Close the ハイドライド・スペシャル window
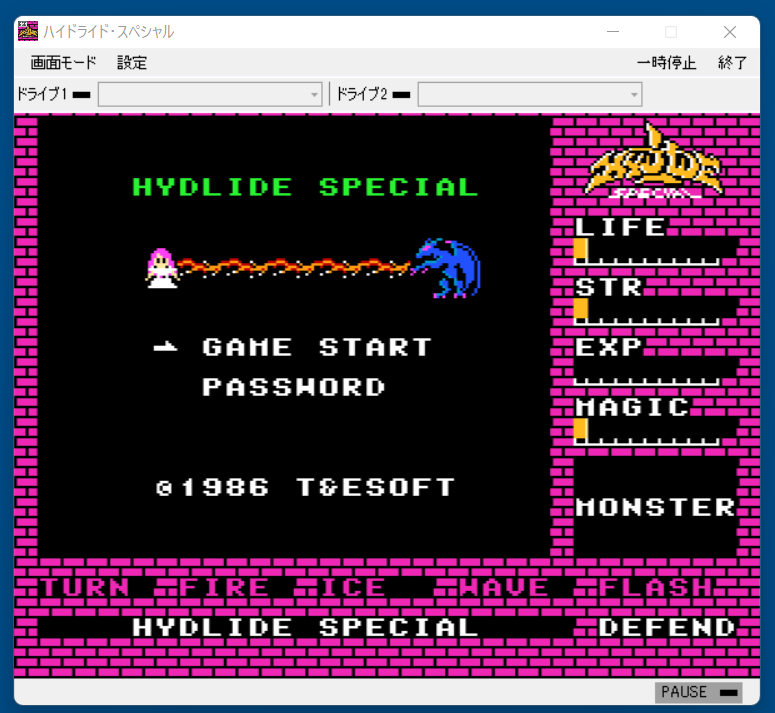This screenshot has height=713, width=775. 730,32
